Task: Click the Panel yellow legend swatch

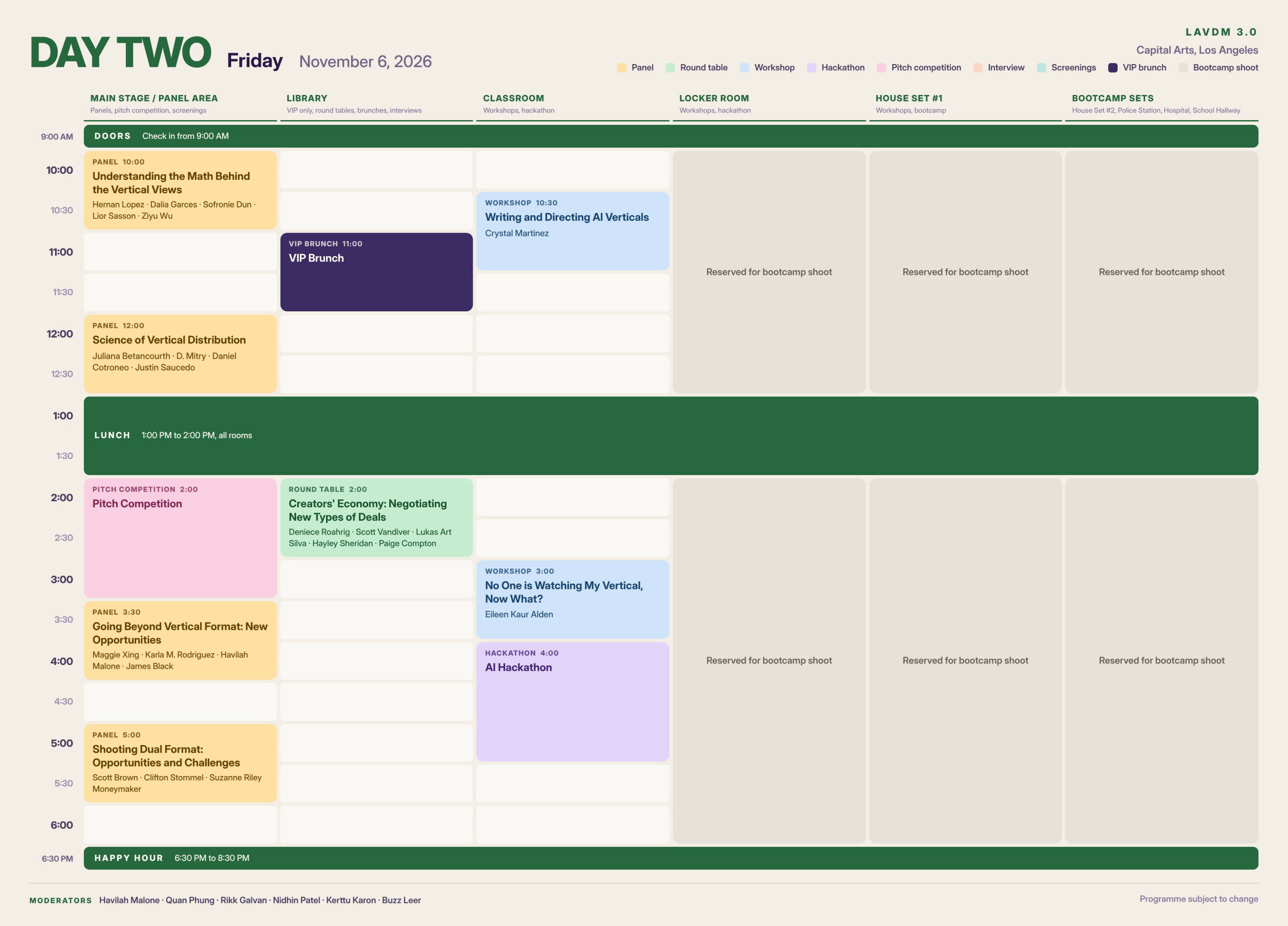Action: (621, 67)
